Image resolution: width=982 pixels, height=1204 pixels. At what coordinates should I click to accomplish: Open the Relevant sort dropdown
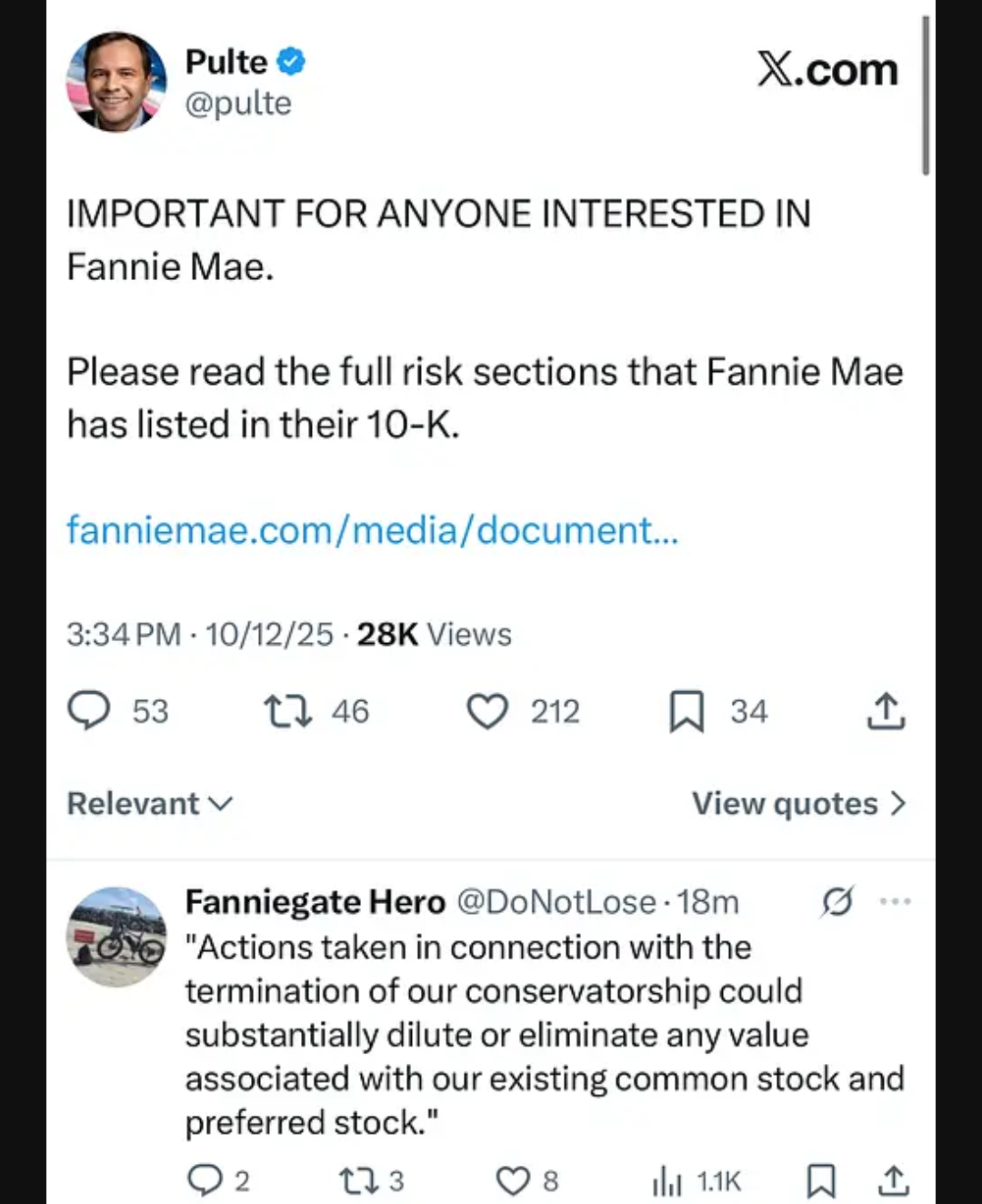pos(150,803)
